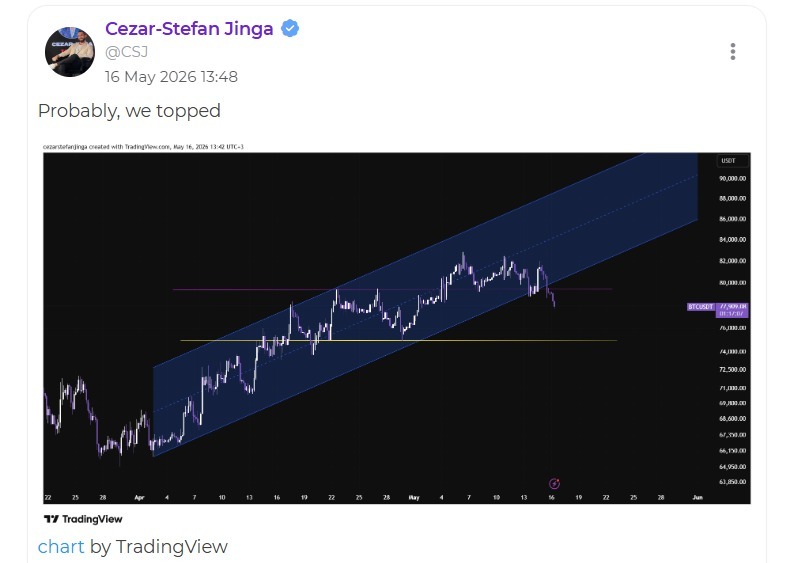Click the TradingView logo below the chart
The width and height of the screenshot is (793, 563).
(83, 519)
